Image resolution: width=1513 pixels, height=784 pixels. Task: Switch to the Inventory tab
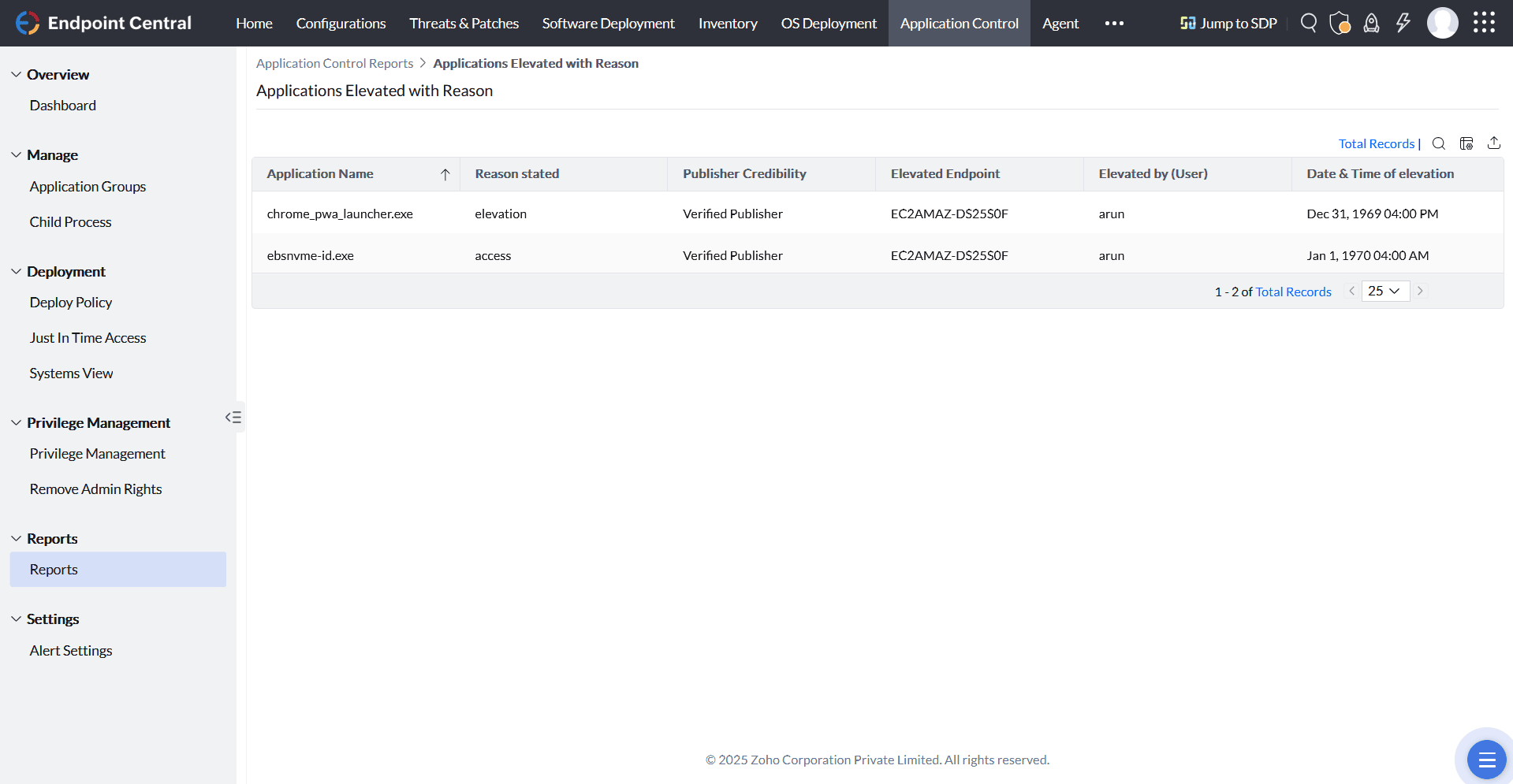coord(727,23)
